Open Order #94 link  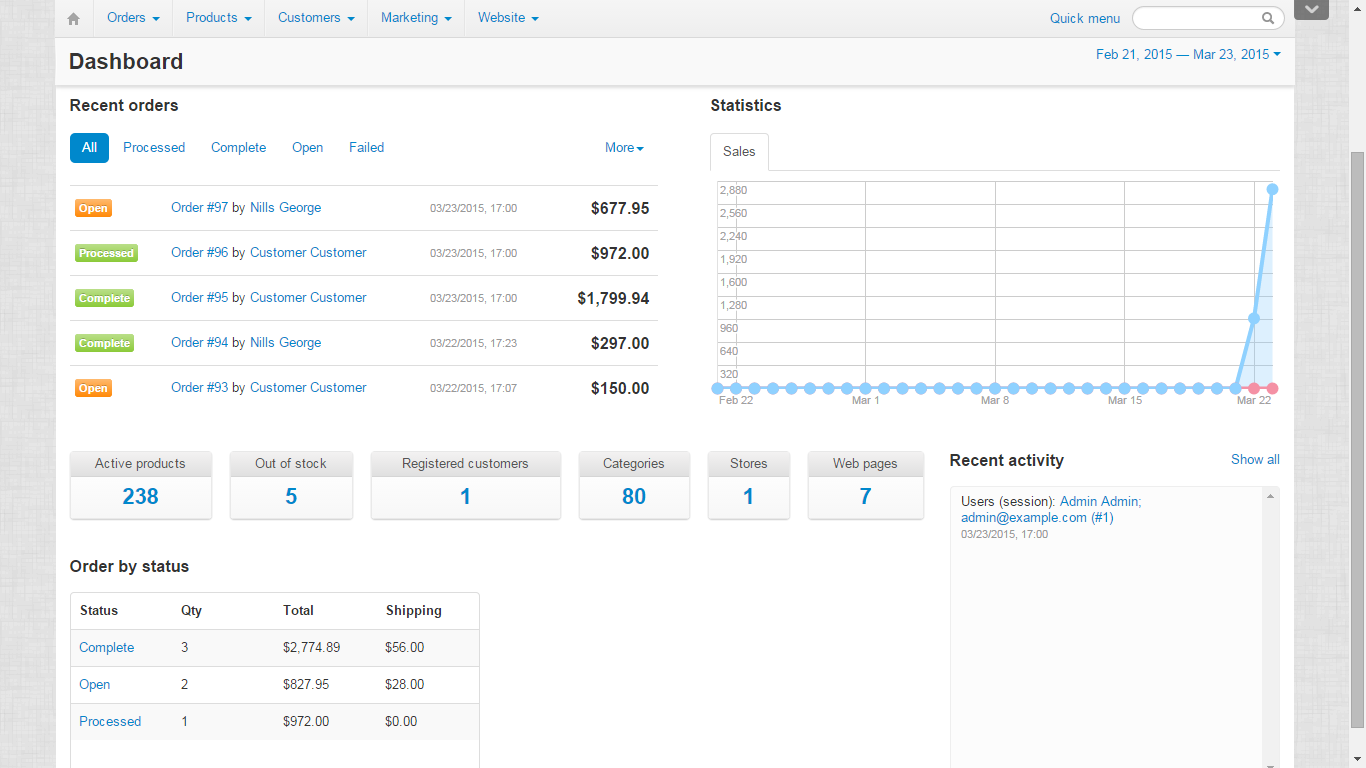point(200,343)
